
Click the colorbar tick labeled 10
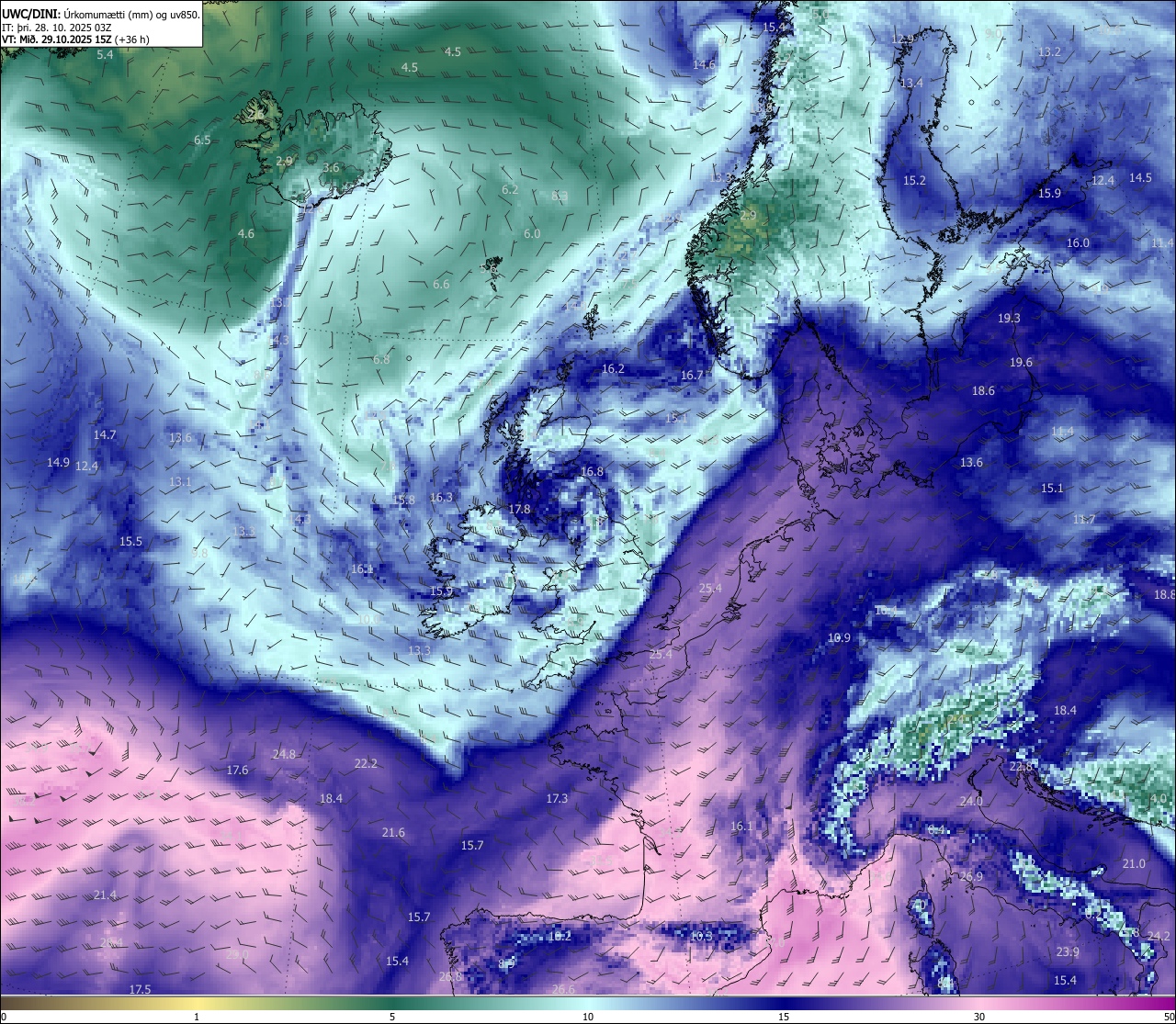pyautogui.click(x=588, y=1017)
